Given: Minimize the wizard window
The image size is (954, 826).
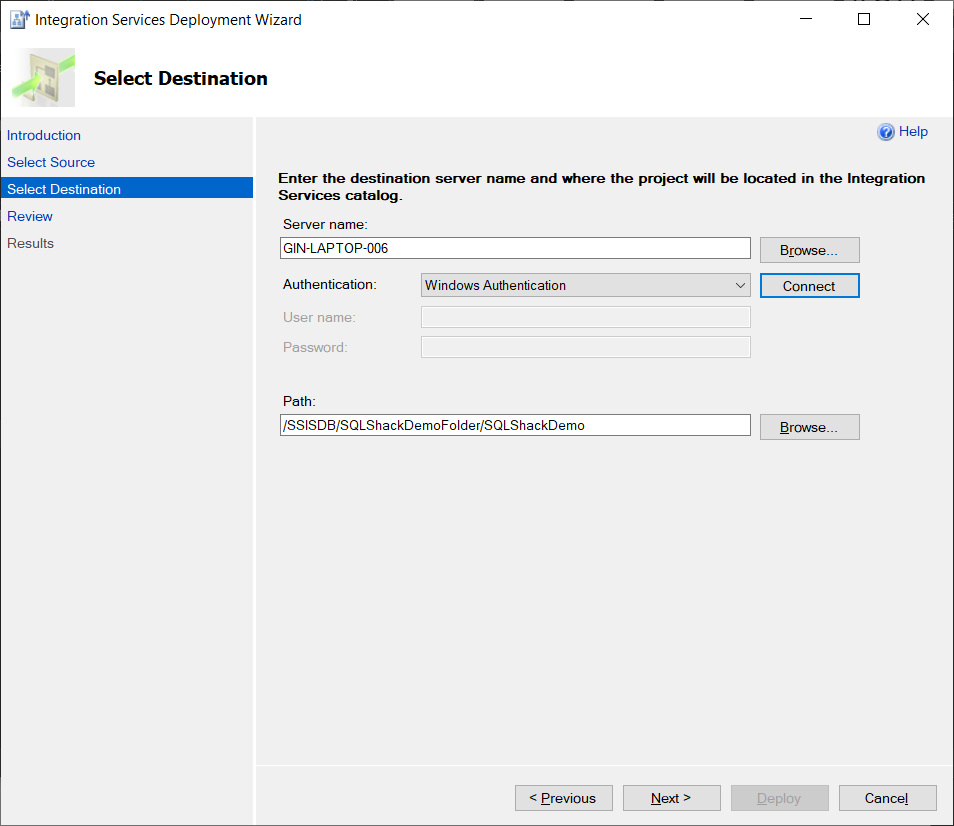Looking at the screenshot, I should pyautogui.click(x=806, y=19).
